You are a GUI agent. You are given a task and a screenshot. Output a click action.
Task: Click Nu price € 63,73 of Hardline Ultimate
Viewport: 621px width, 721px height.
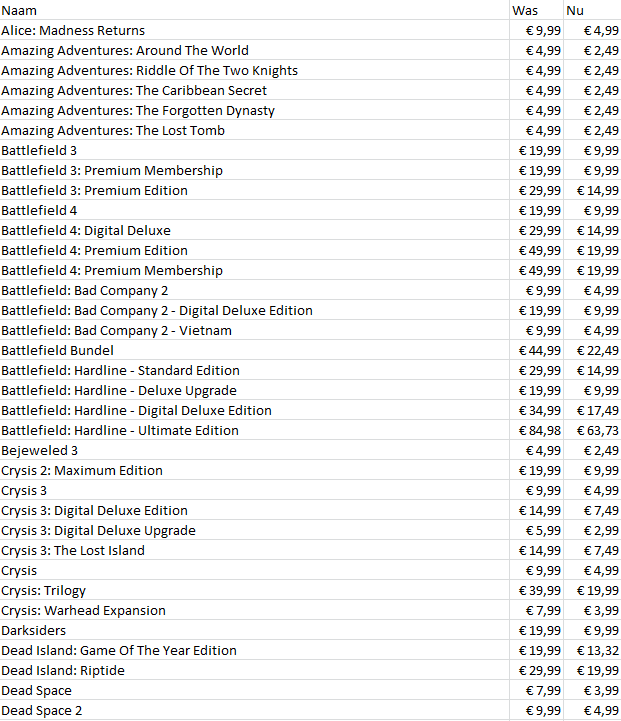tap(593, 430)
